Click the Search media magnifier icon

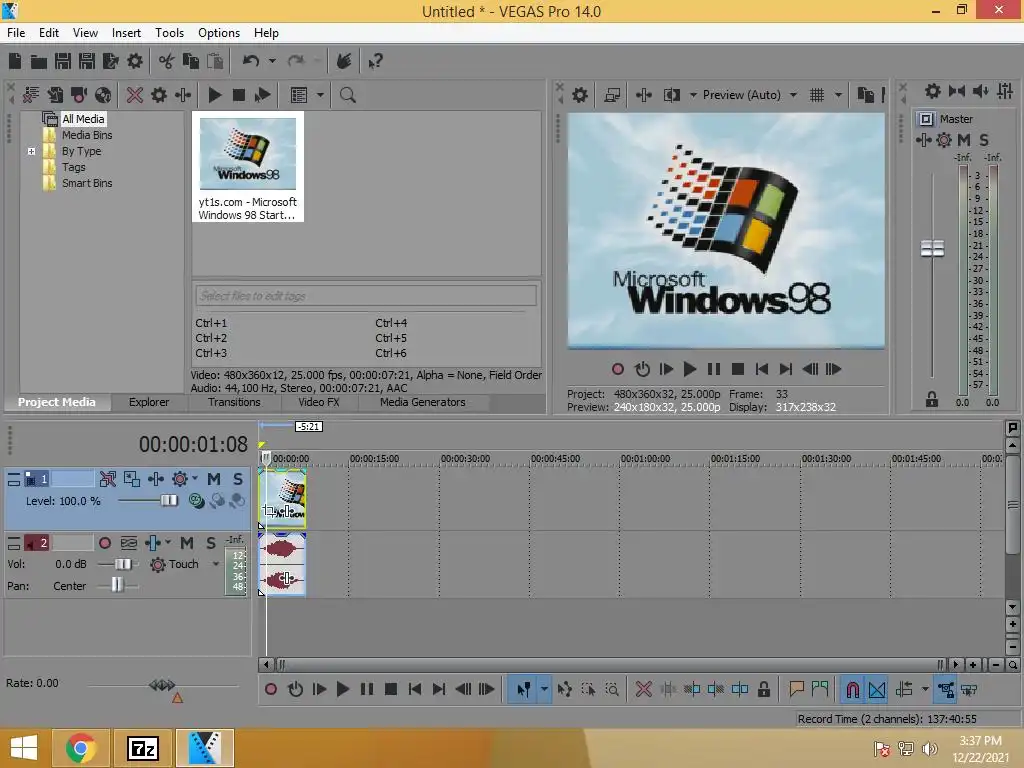[347, 95]
